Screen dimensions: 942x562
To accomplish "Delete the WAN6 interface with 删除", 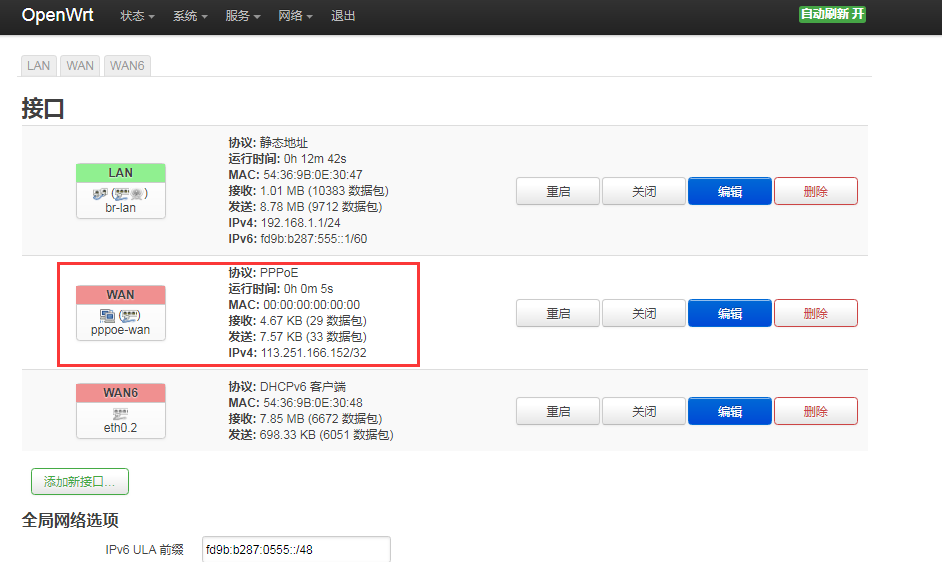I will [x=815, y=411].
